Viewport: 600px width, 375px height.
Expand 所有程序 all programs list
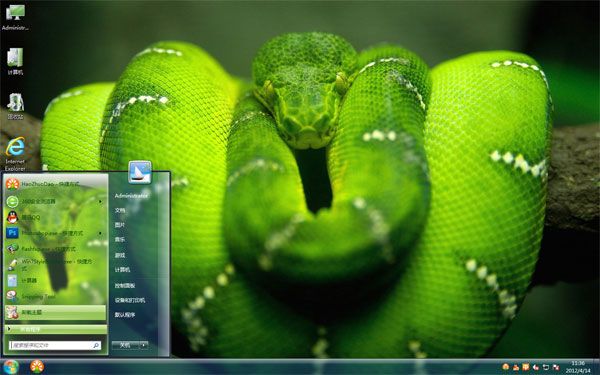tap(56, 329)
